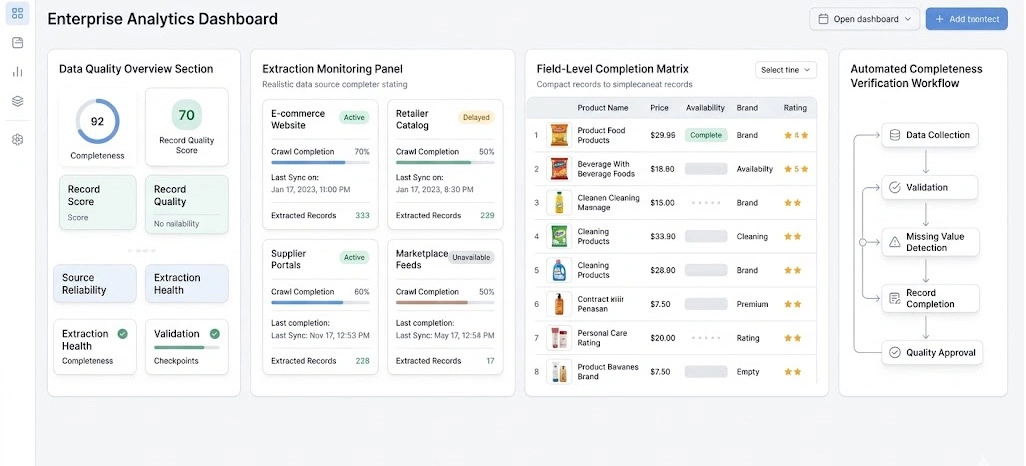
Task: Sort by Product Name column header
Action: pyautogui.click(x=603, y=108)
